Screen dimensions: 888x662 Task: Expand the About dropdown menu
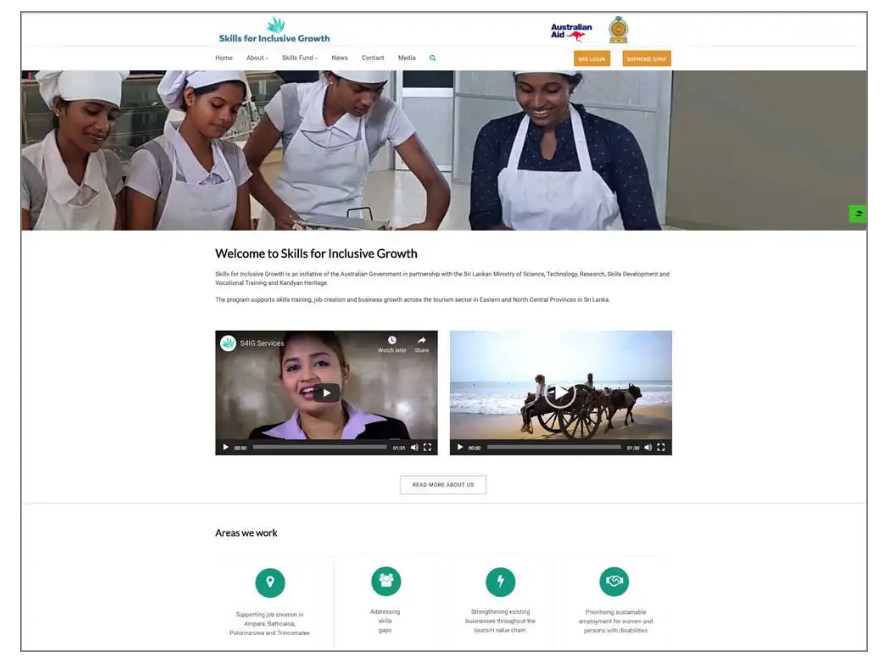[257, 58]
